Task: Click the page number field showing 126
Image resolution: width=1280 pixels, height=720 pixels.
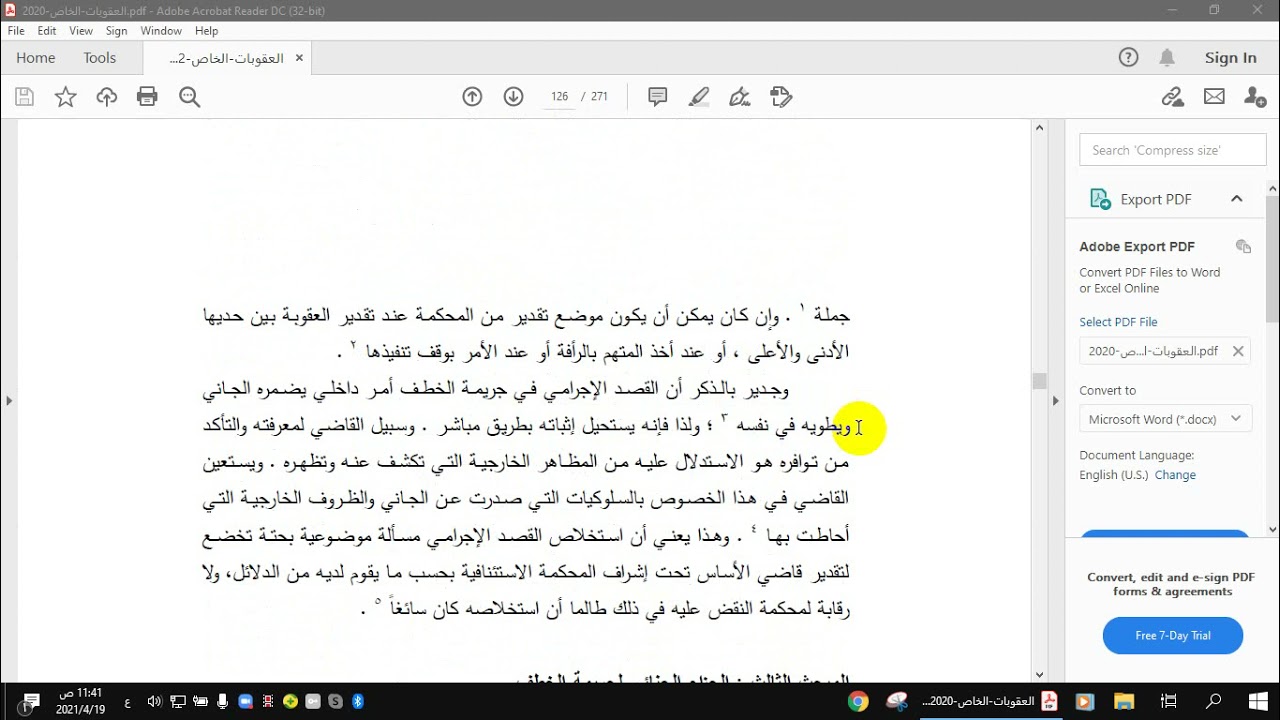Action: [x=559, y=97]
